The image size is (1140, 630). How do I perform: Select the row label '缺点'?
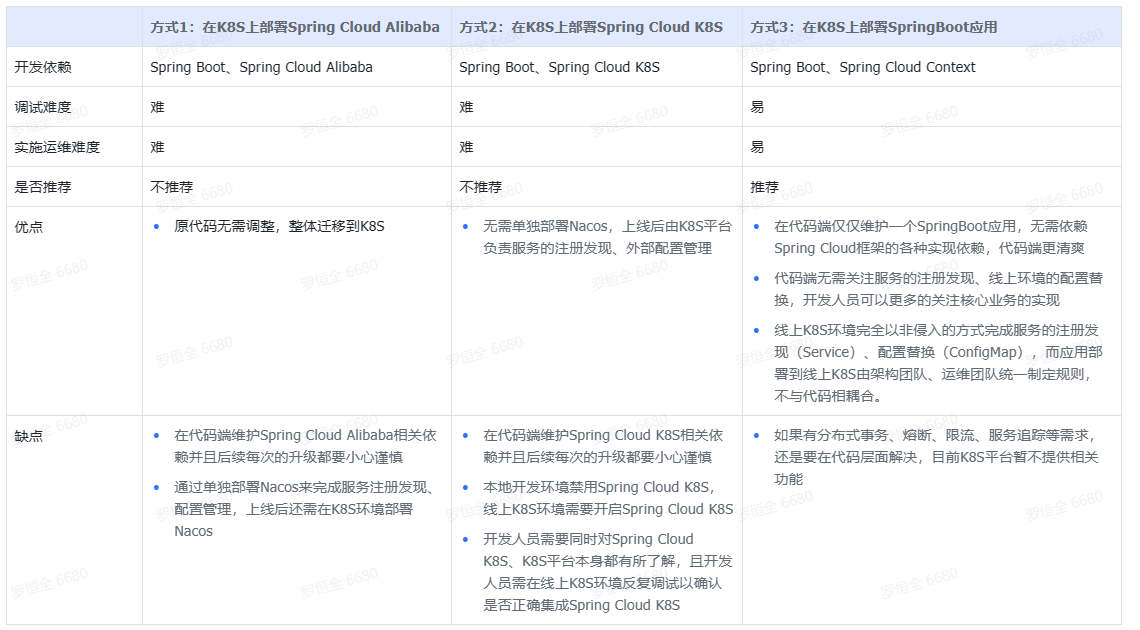coord(28,437)
